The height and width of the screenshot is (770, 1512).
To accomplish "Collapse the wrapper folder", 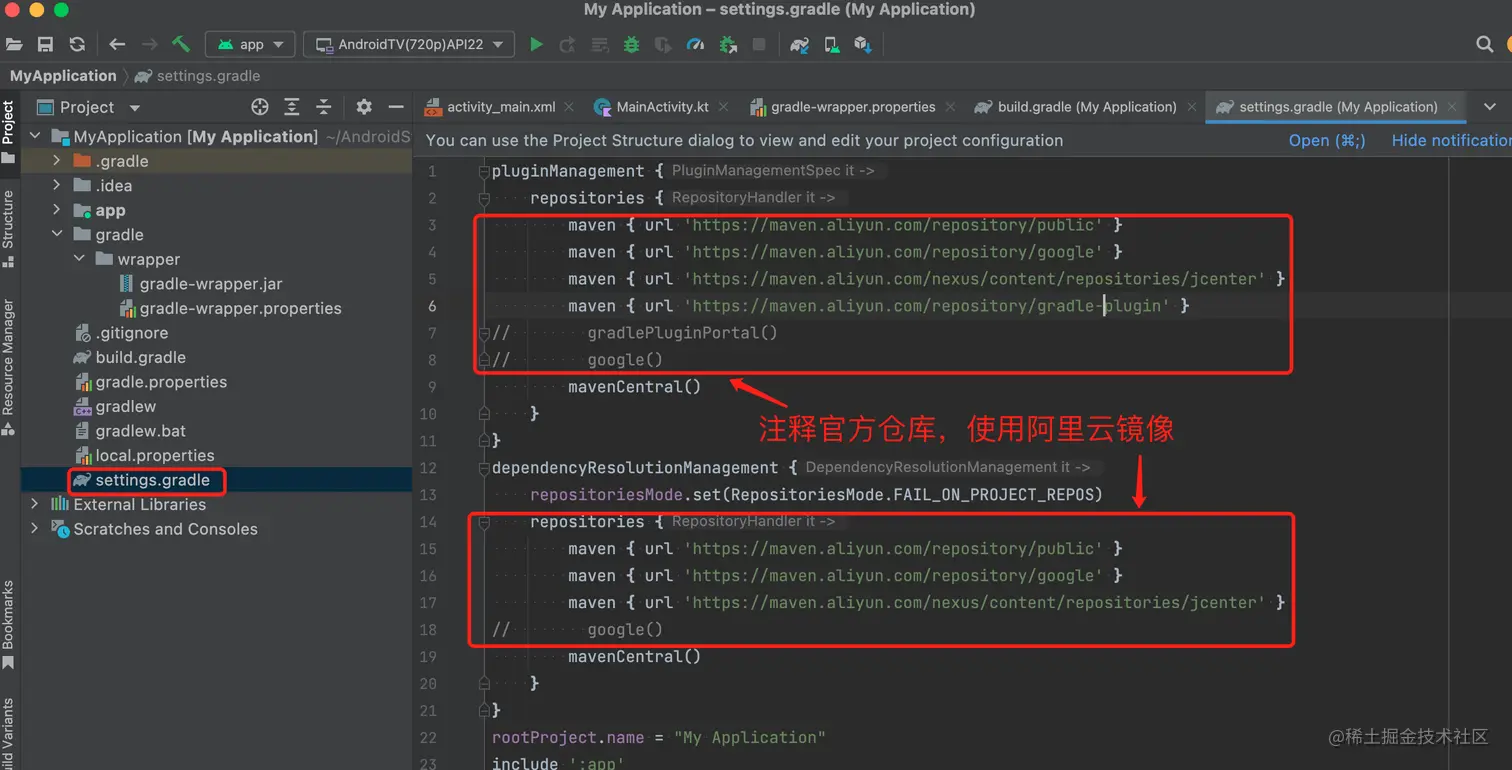I will pos(79,258).
